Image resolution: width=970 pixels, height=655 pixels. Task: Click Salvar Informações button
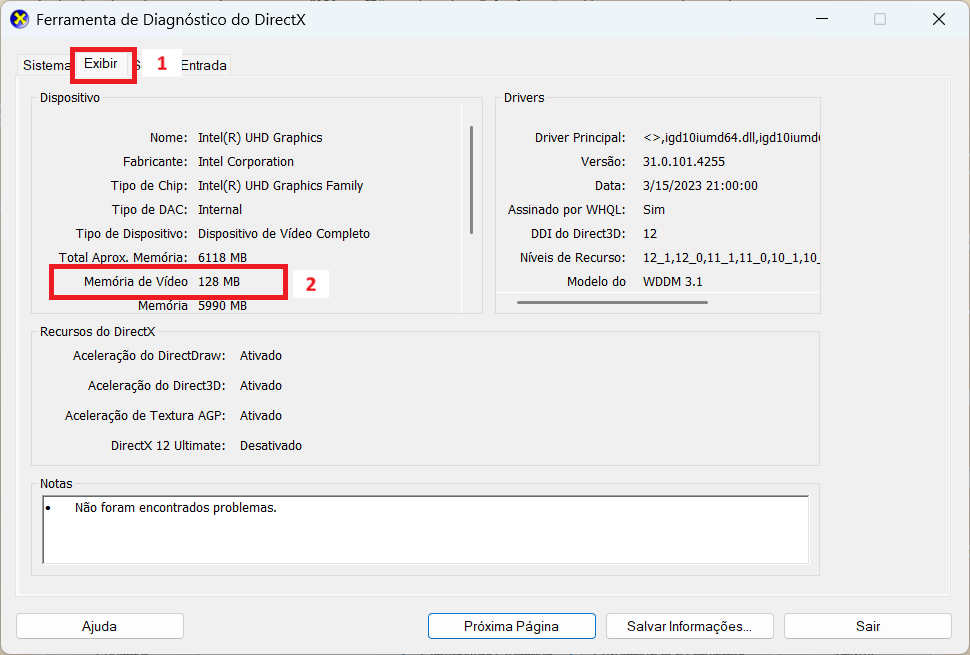pos(690,626)
